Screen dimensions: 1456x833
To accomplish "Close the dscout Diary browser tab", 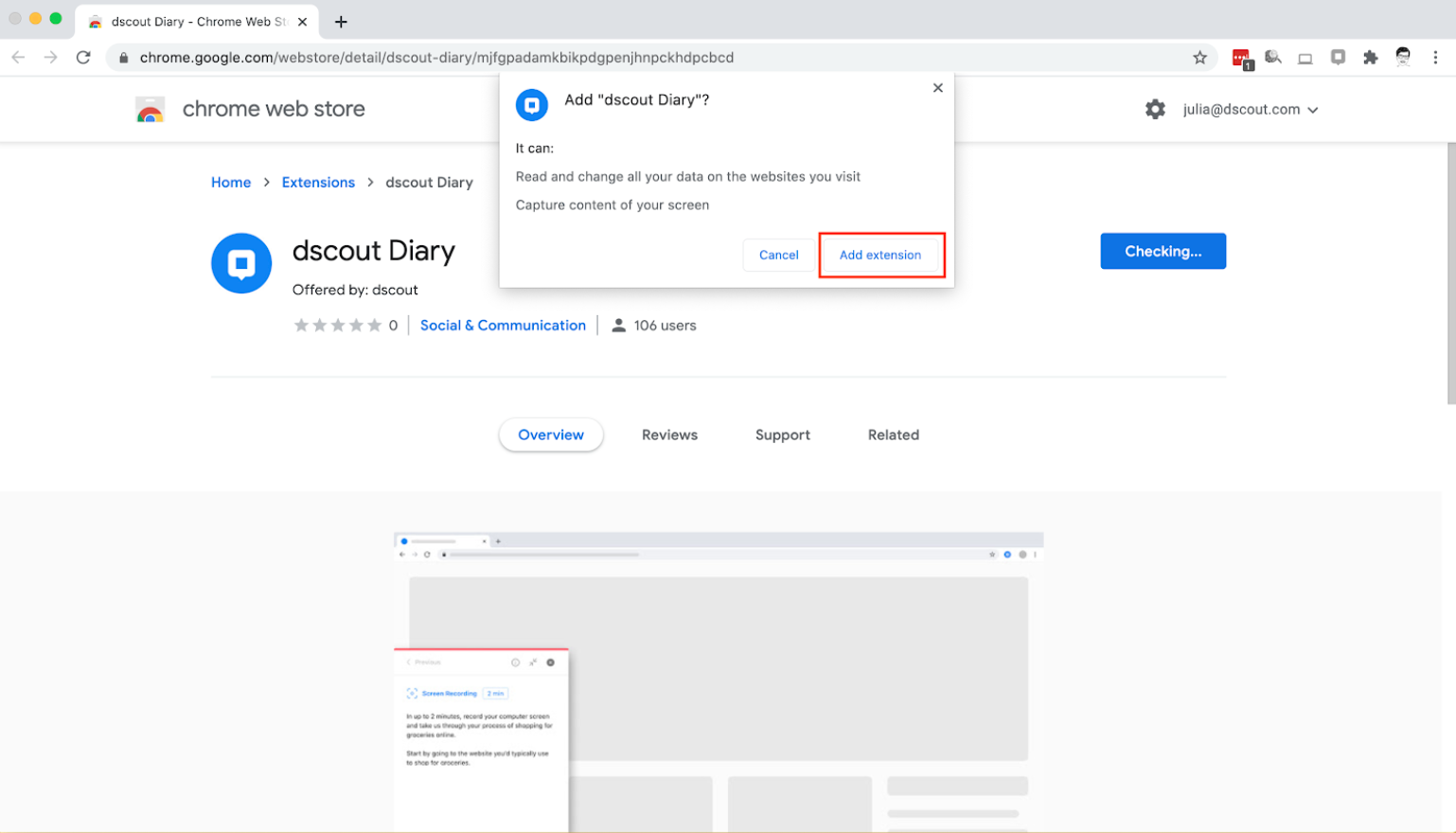I will [302, 22].
